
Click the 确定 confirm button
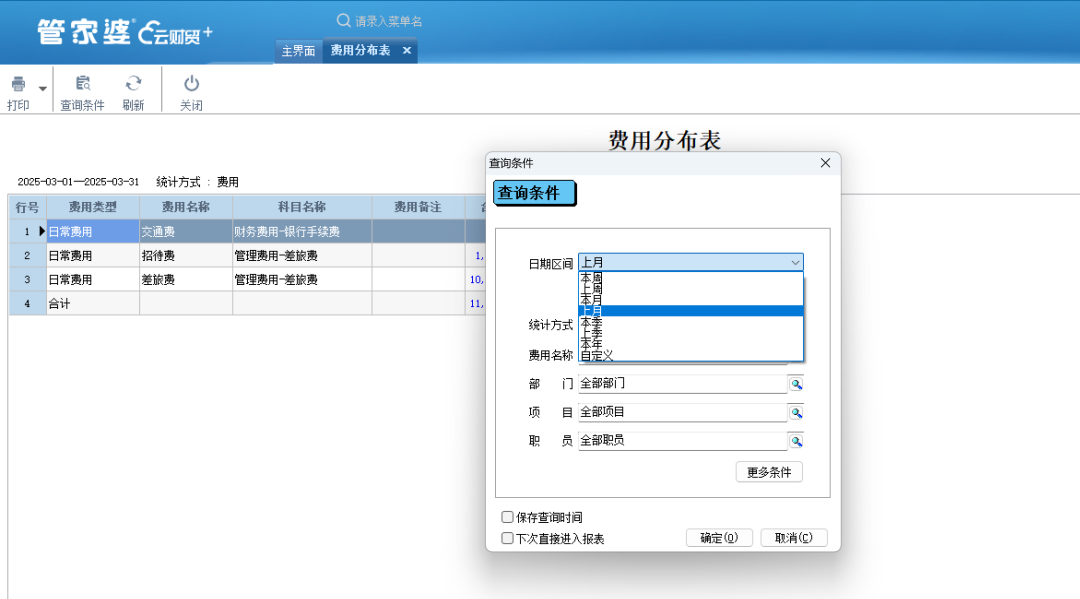(719, 537)
